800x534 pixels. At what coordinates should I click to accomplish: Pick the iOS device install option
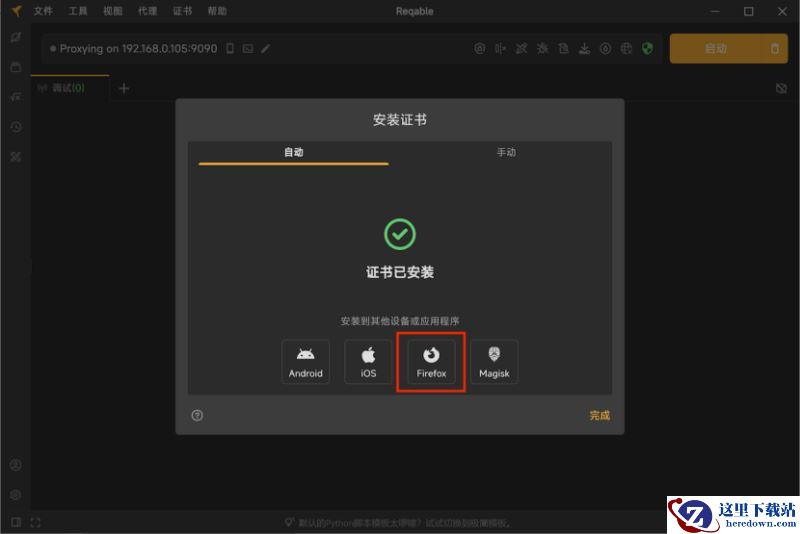(368, 362)
